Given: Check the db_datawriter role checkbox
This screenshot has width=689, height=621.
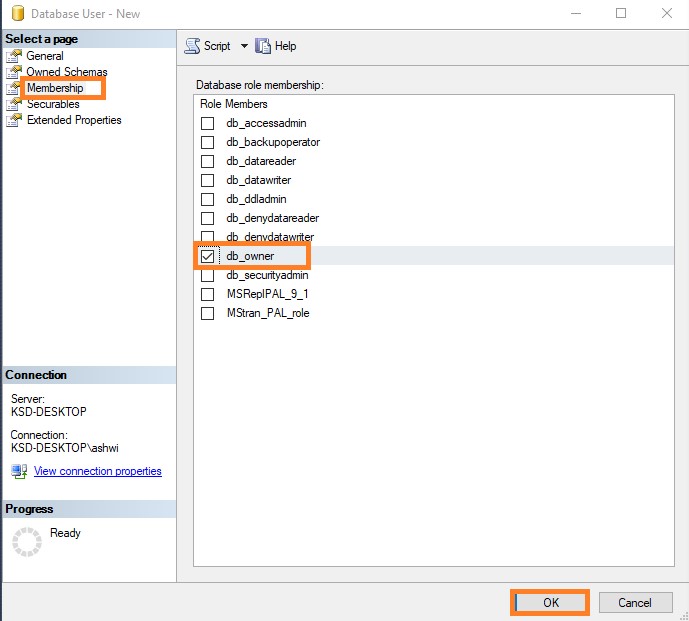Looking at the screenshot, I should (x=208, y=180).
